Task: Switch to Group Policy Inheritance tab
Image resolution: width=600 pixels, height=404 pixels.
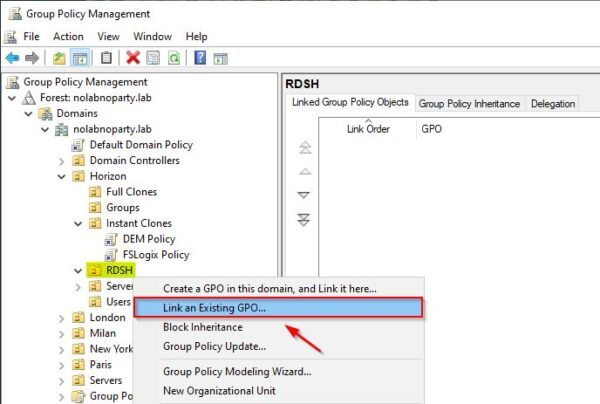Action: point(469,104)
